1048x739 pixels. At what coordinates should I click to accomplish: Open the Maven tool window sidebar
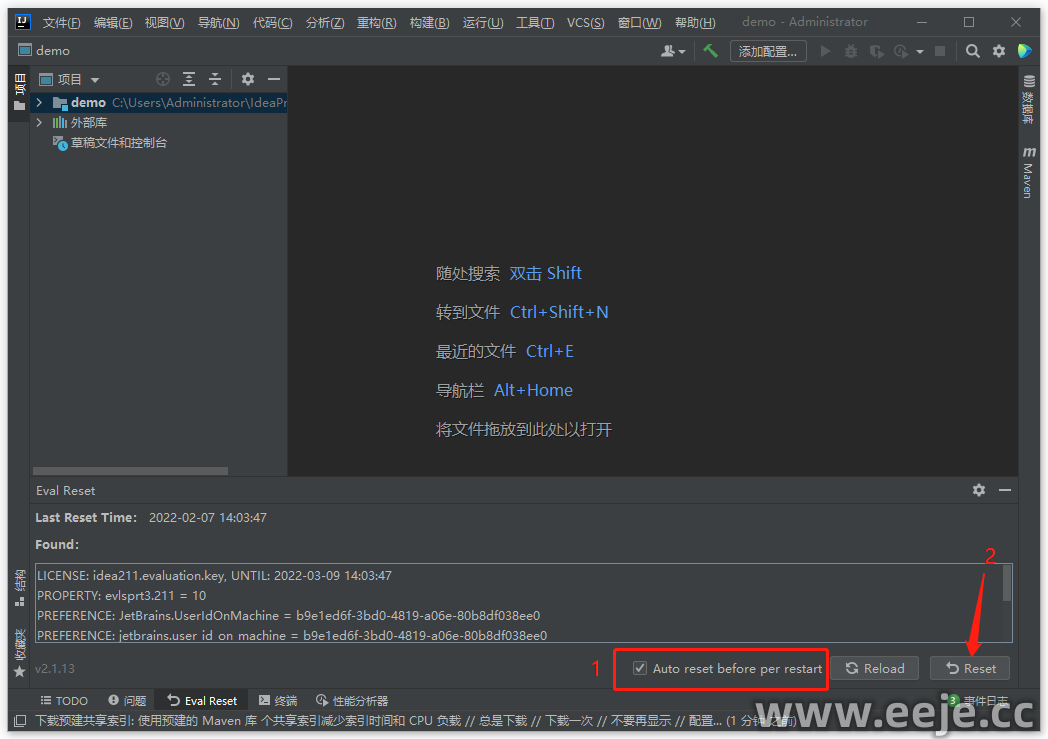1028,172
